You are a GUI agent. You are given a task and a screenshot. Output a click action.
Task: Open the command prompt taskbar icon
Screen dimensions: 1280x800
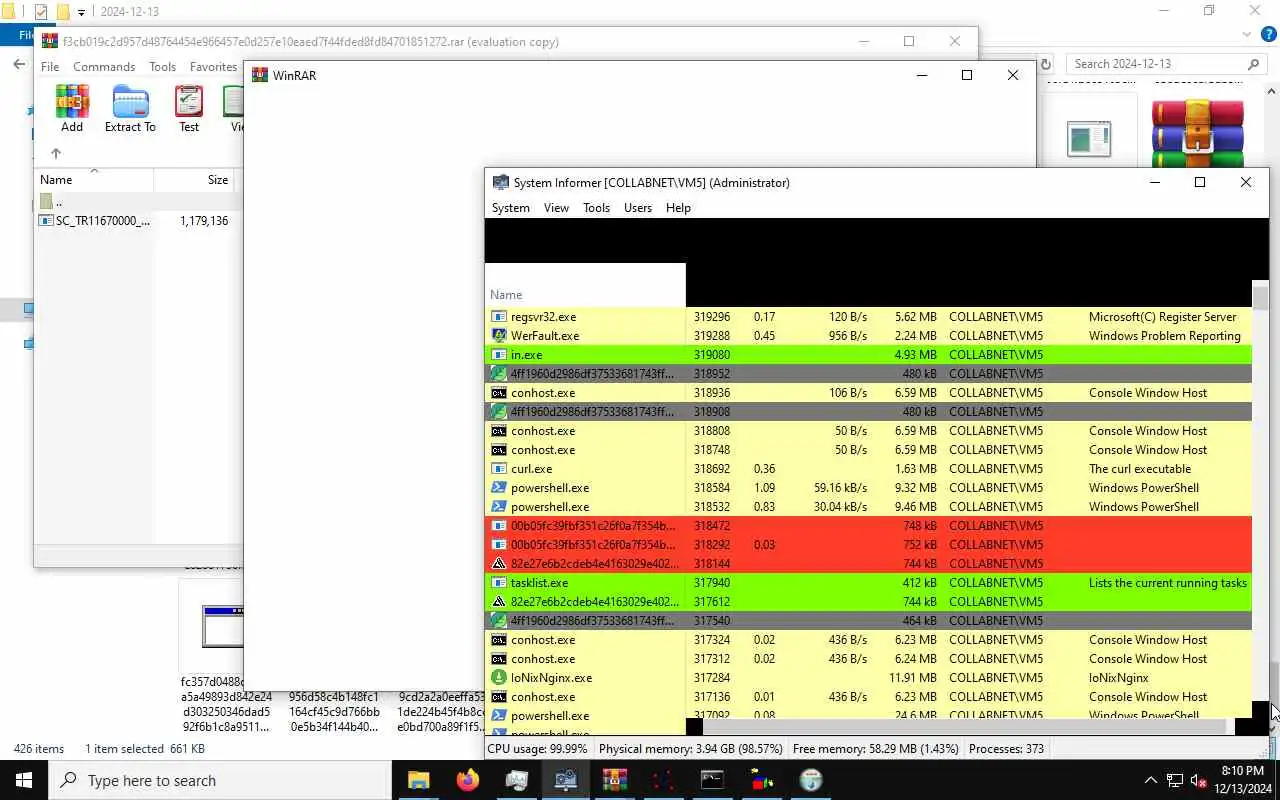click(x=712, y=780)
